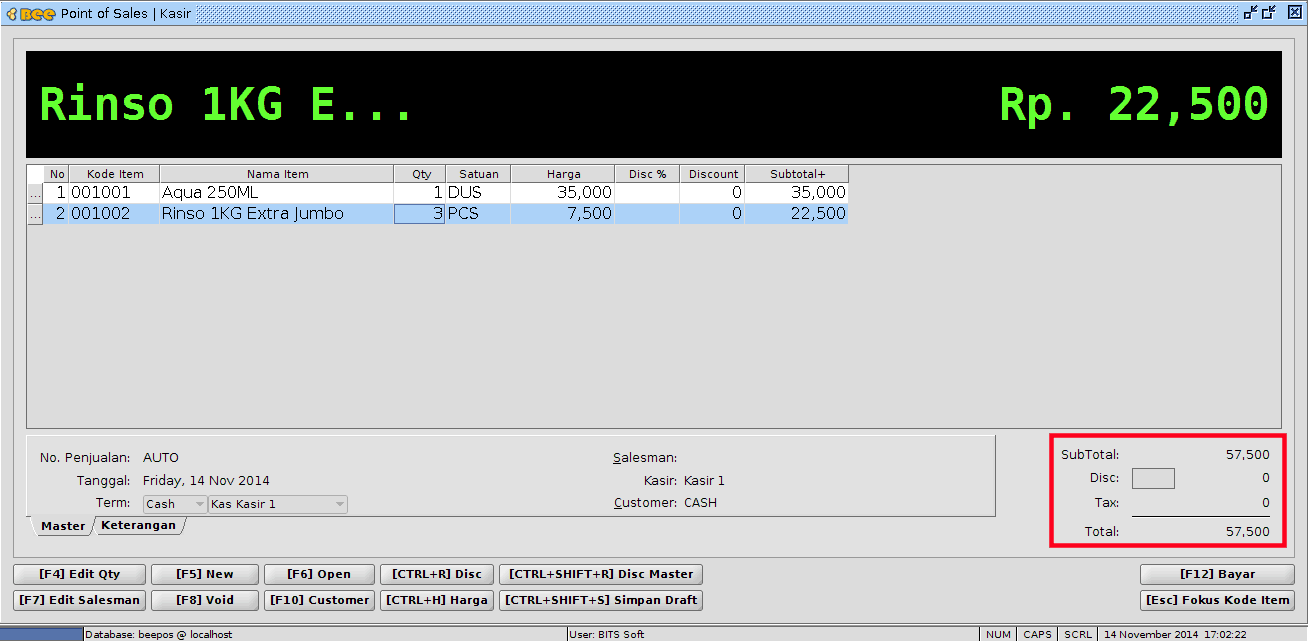Click the Disc input box in totals
The width and height of the screenshot is (1308, 642).
pos(1153,478)
